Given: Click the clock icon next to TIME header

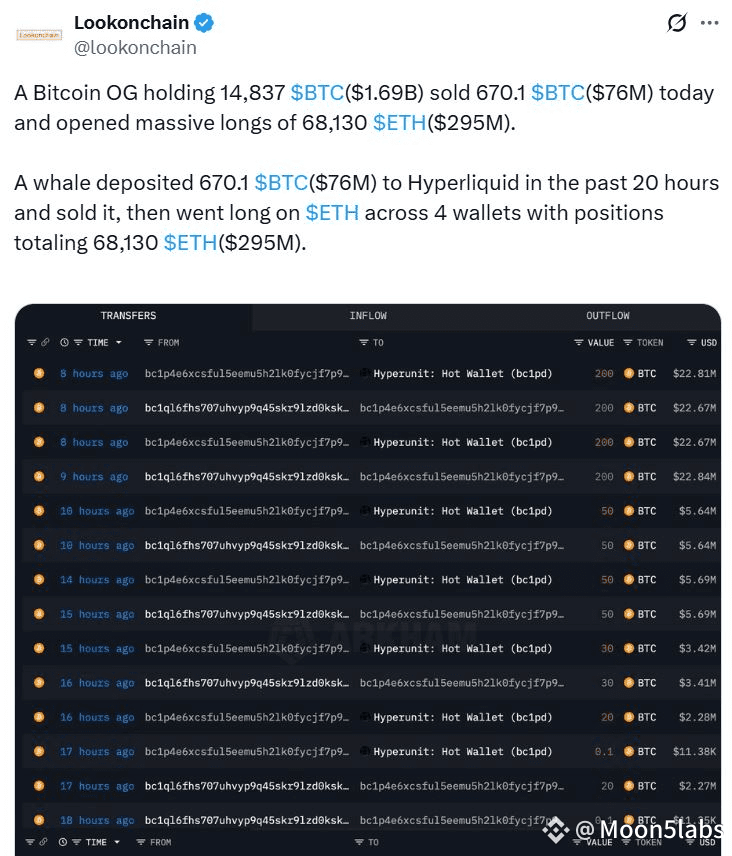Looking at the screenshot, I should (x=64, y=342).
